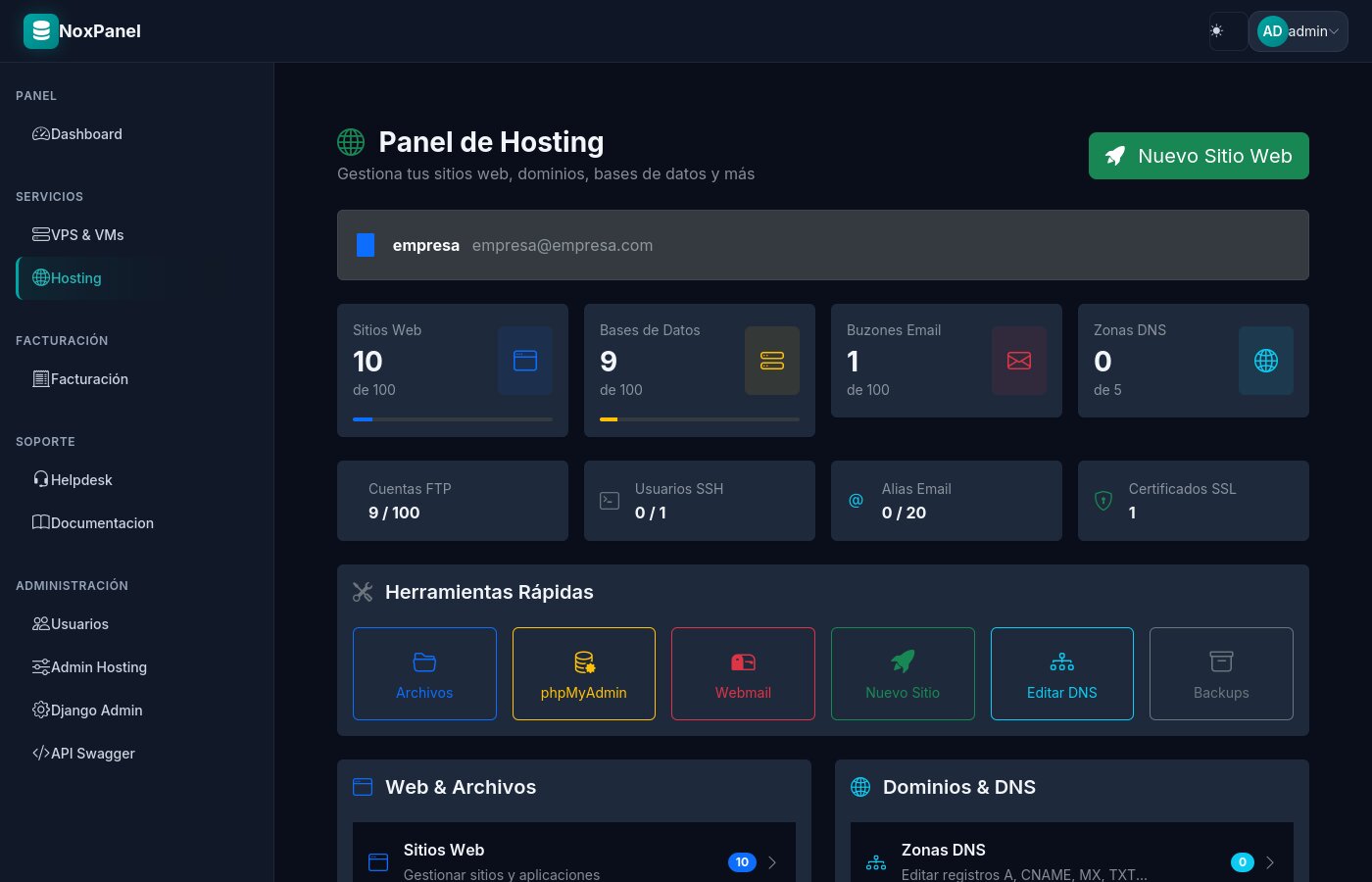The width and height of the screenshot is (1372, 882).
Task: Go to VPS & VMs section
Action: tap(86, 235)
